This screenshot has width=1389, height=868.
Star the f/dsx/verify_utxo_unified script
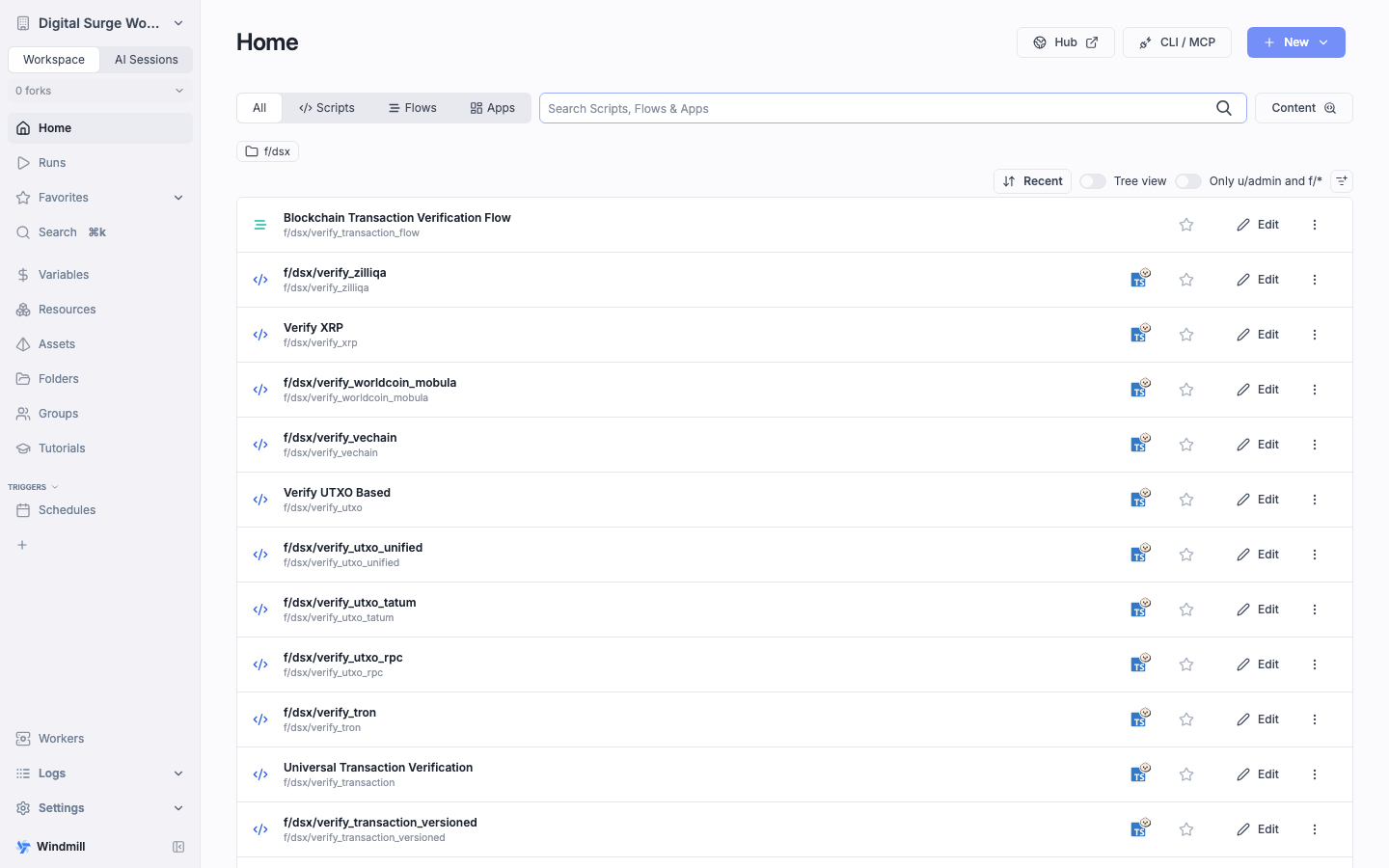pos(1186,555)
